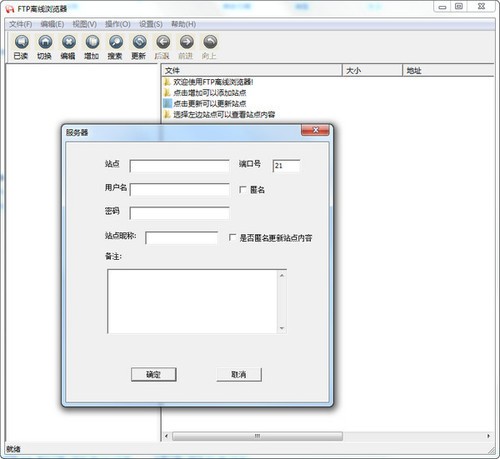The height and width of the screenshot is (459, 500).
Task: Confirm with the 确定 button
Action: coord(154,375)
